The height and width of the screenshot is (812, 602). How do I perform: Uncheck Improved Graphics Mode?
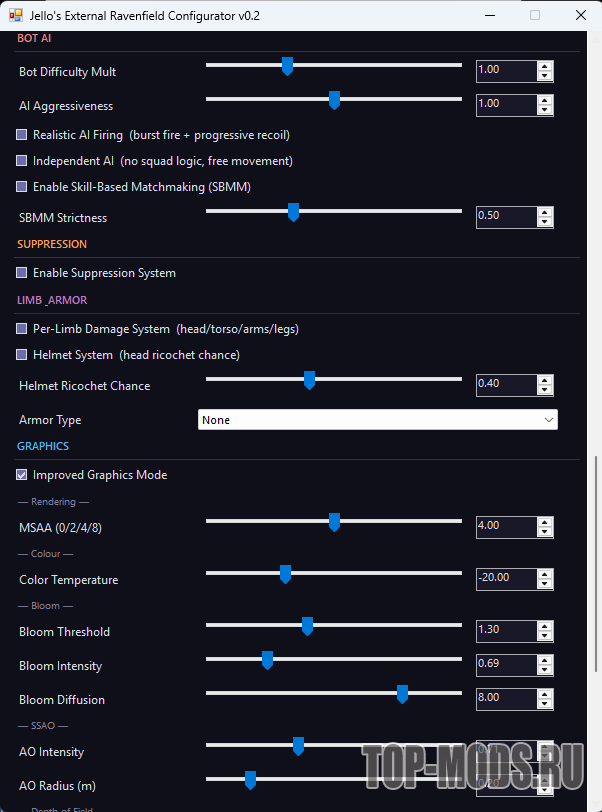point(22,475)
